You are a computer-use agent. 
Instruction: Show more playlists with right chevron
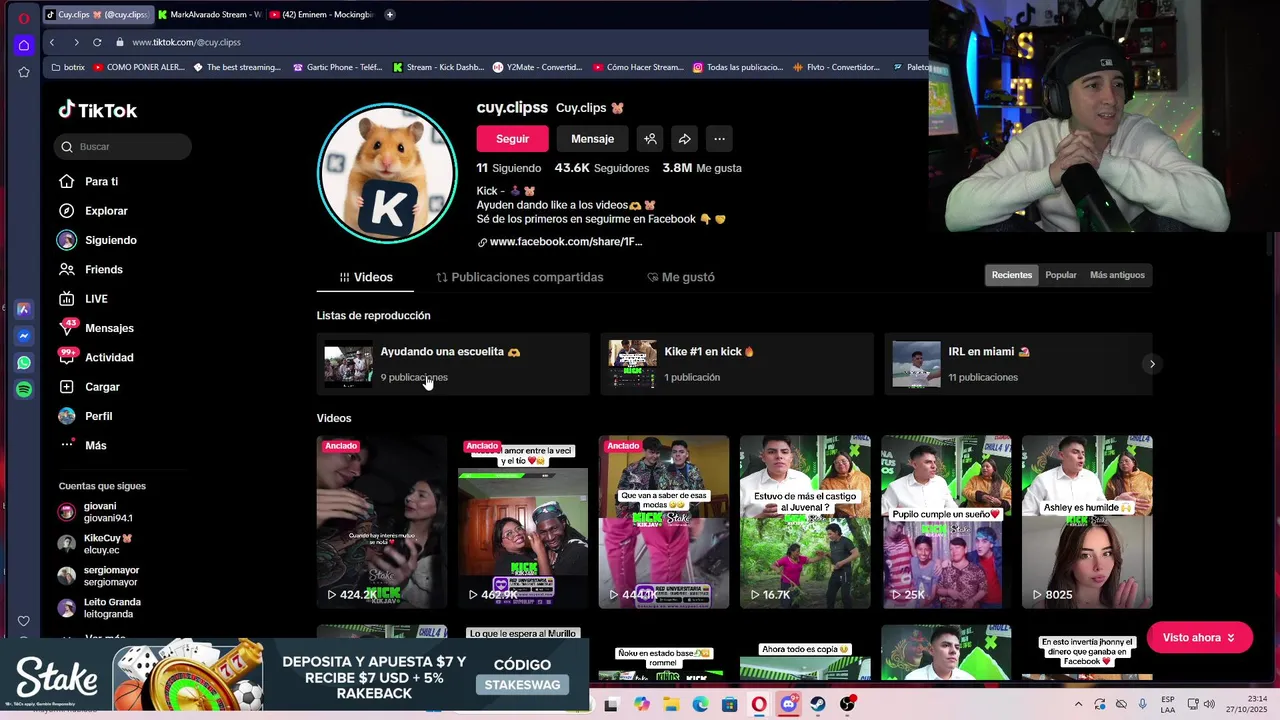(1152, 364)
